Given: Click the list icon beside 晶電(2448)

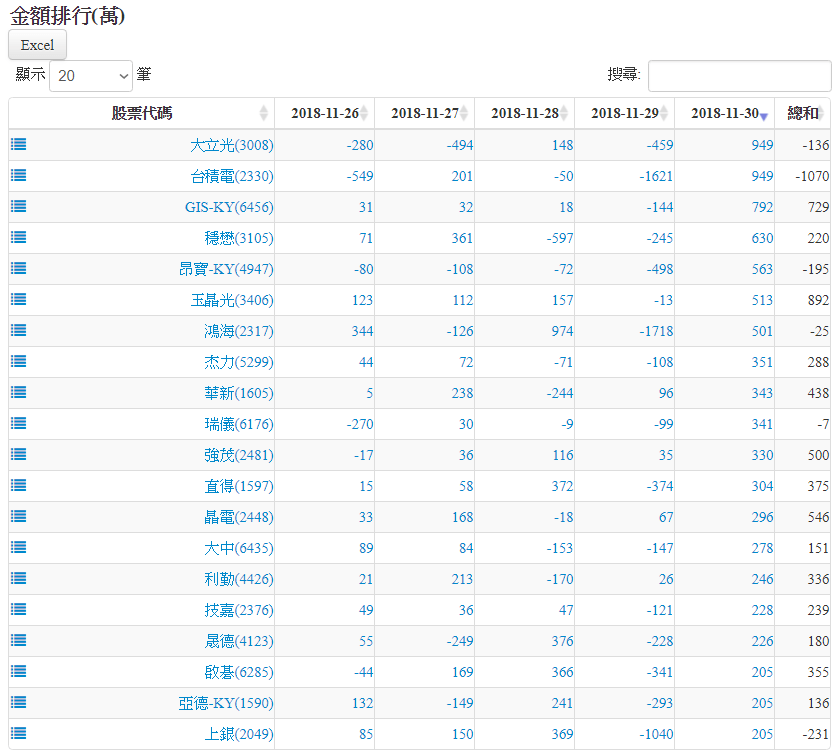Looking at the screenshot, I should click(x=19, y=516).
